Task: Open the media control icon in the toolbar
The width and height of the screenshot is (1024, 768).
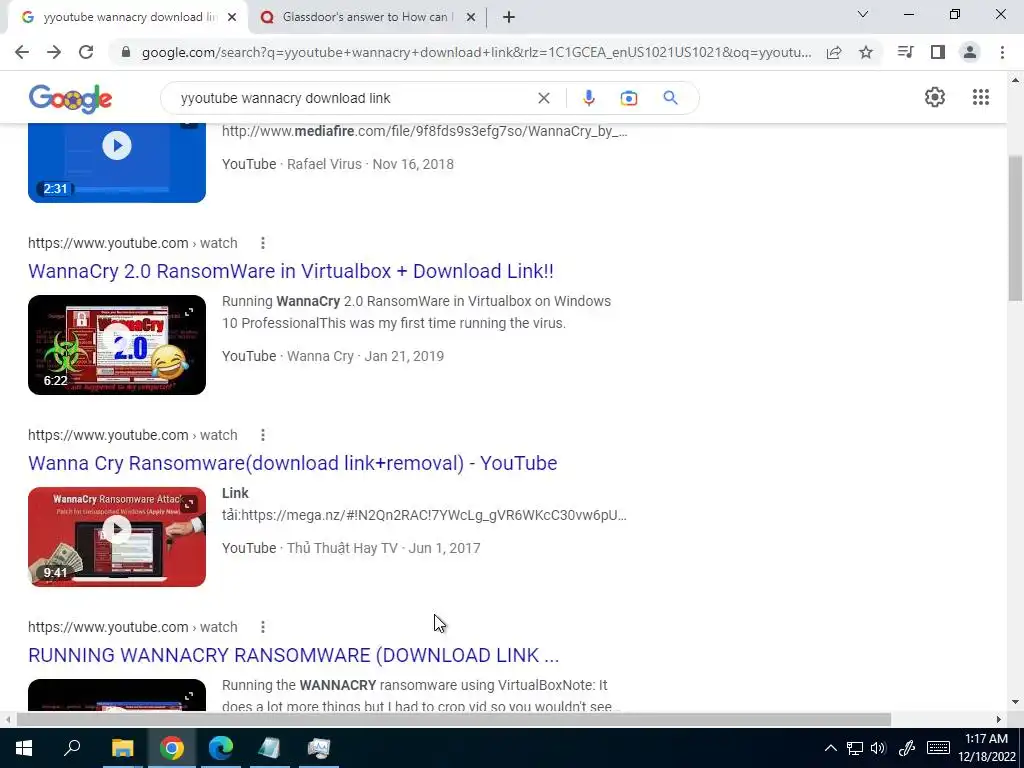Action: (906, 52)
